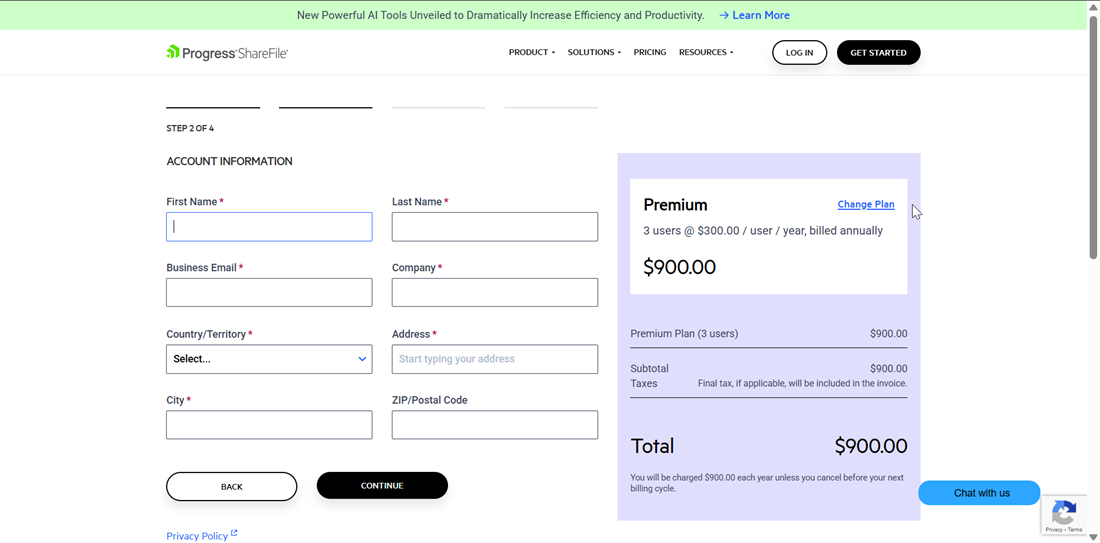
Task: Click the reCAPTCHA badge icon
Action: (1064, 513)
